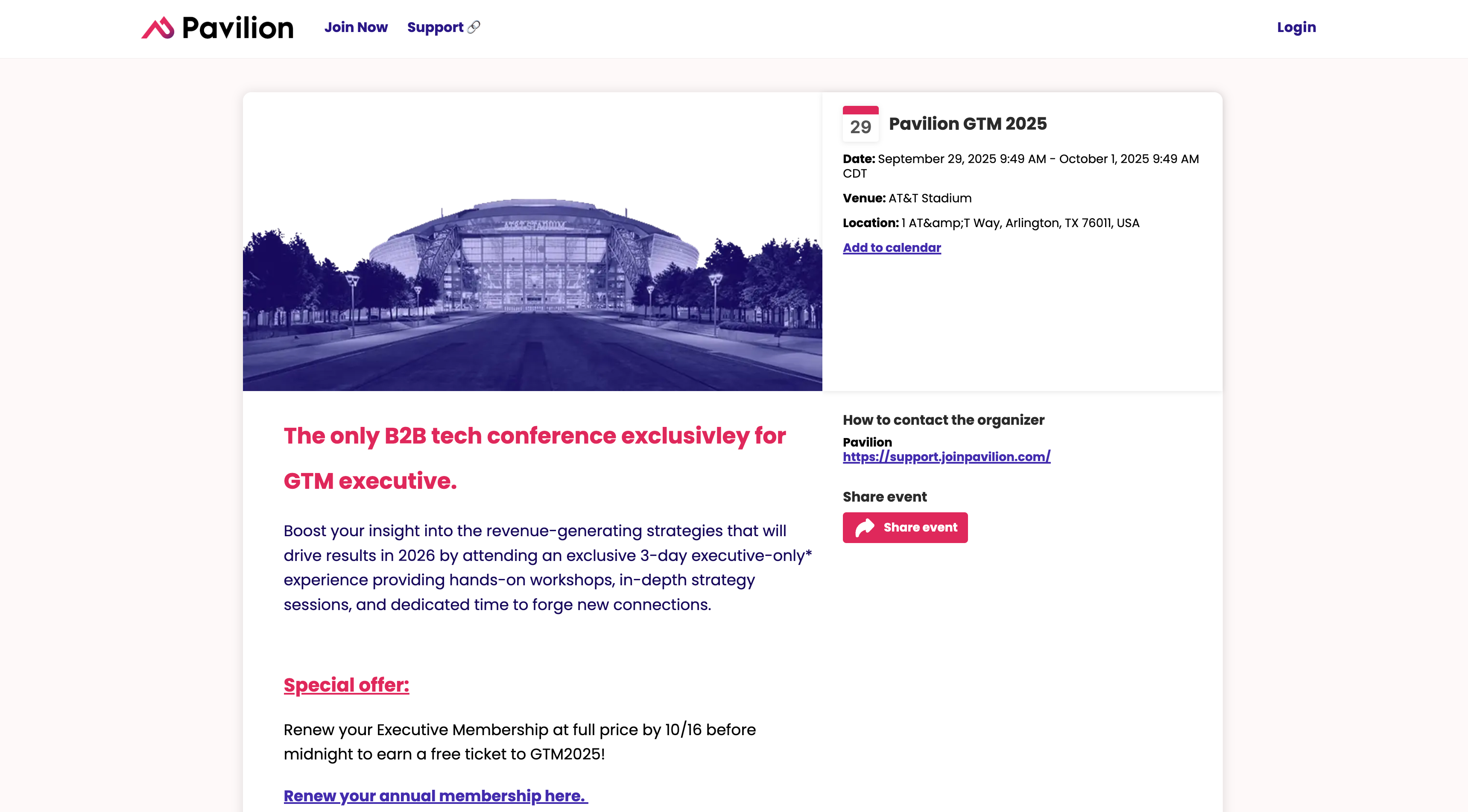Click the B2B tech conference headline

point(535,458)
